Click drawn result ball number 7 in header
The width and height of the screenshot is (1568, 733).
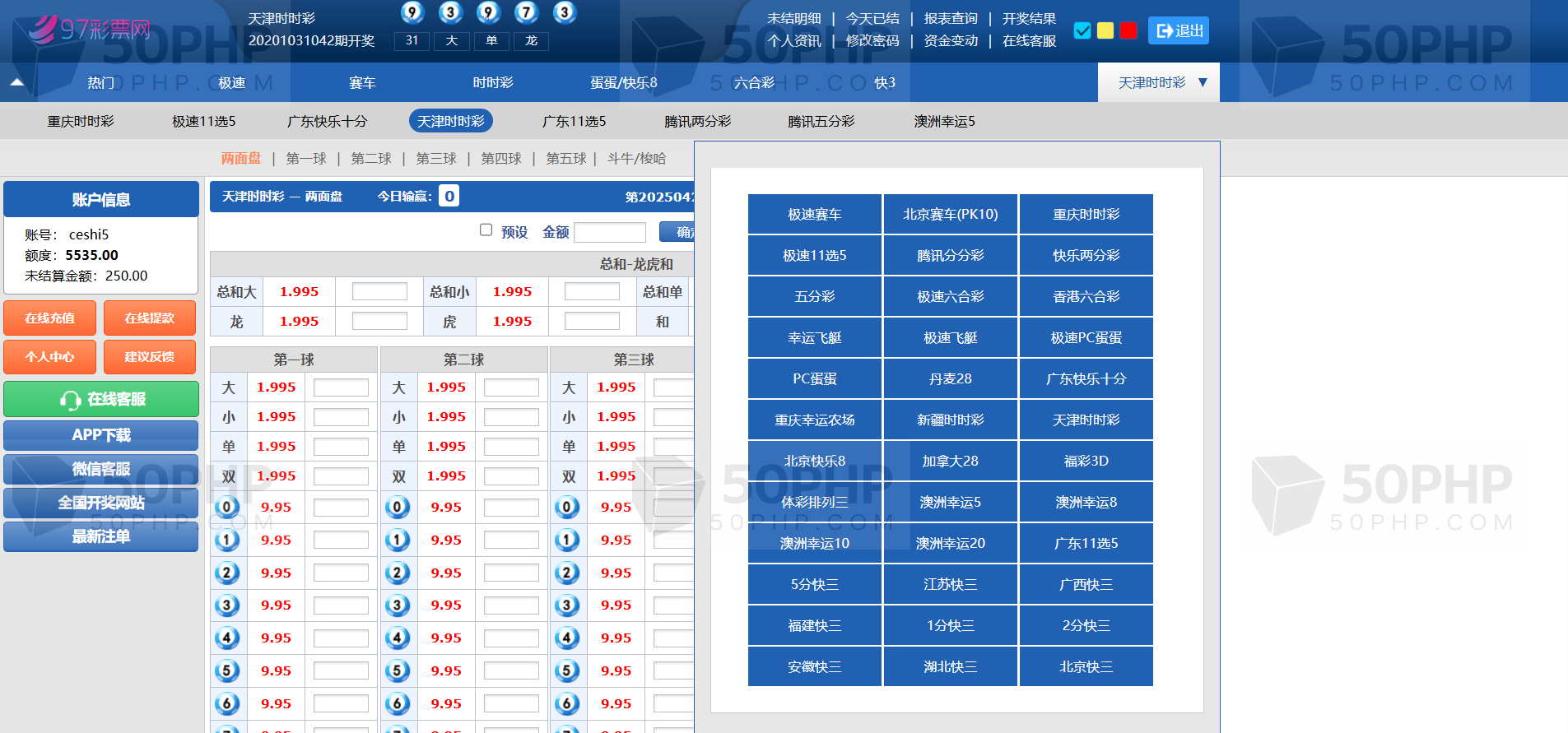[526, 12]
